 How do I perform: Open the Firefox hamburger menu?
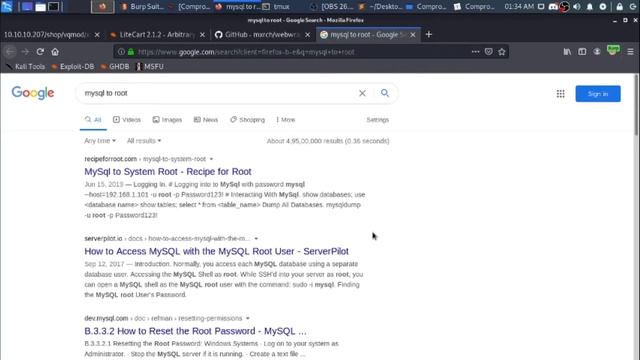point(631,52)
